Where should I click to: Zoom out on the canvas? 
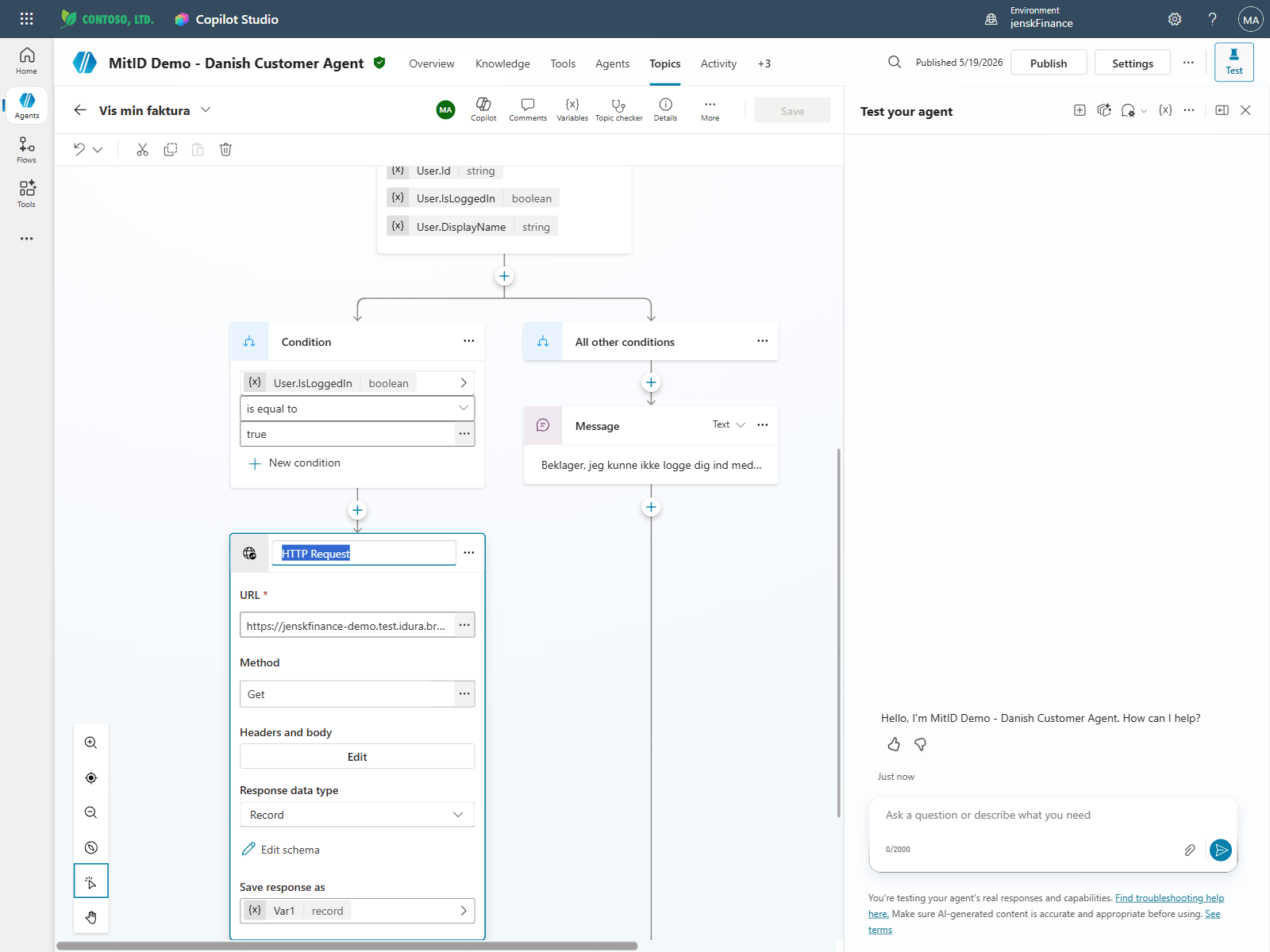[x=91, y=812]
